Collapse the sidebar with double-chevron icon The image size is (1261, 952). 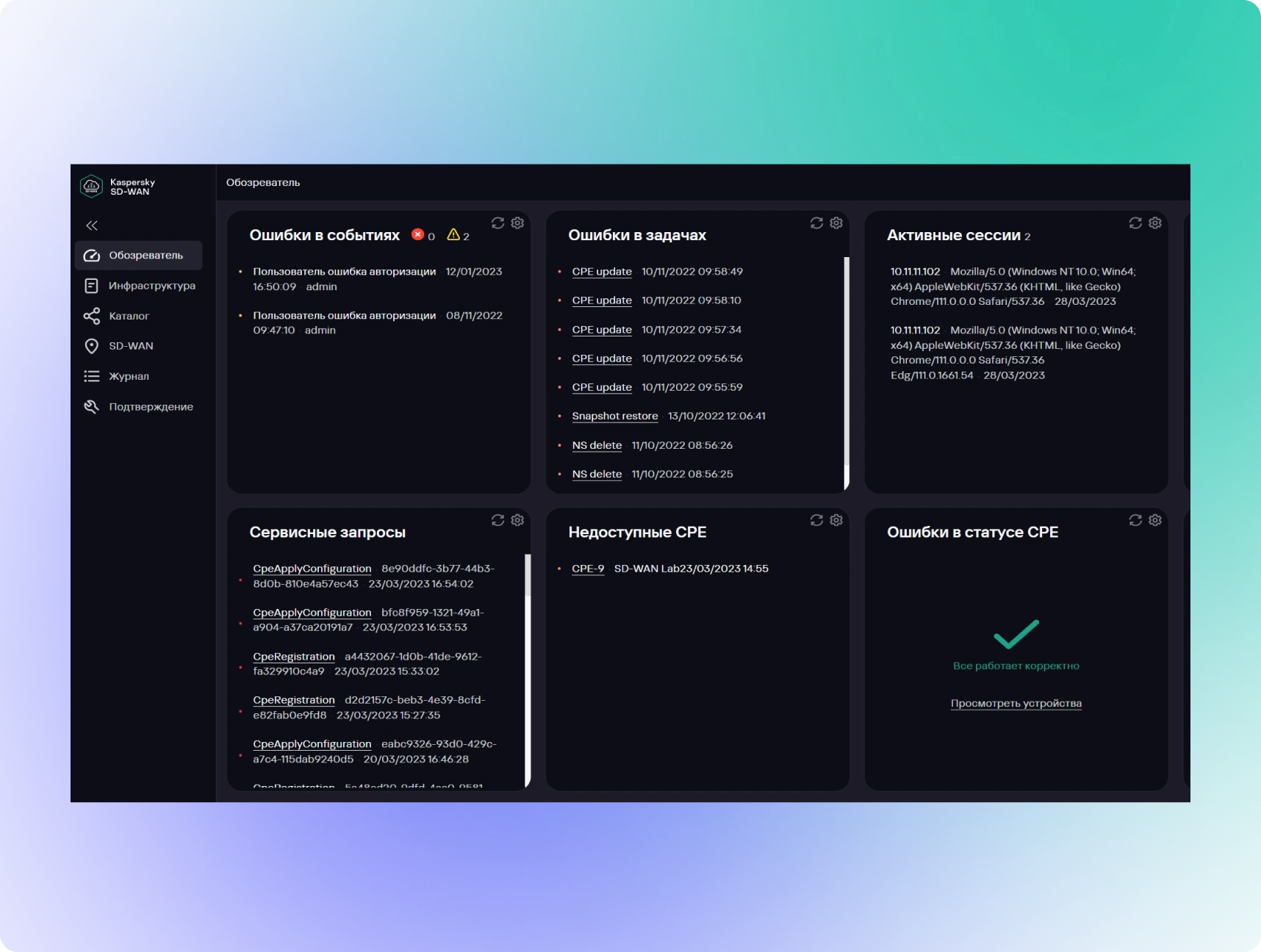coord(92,226)
